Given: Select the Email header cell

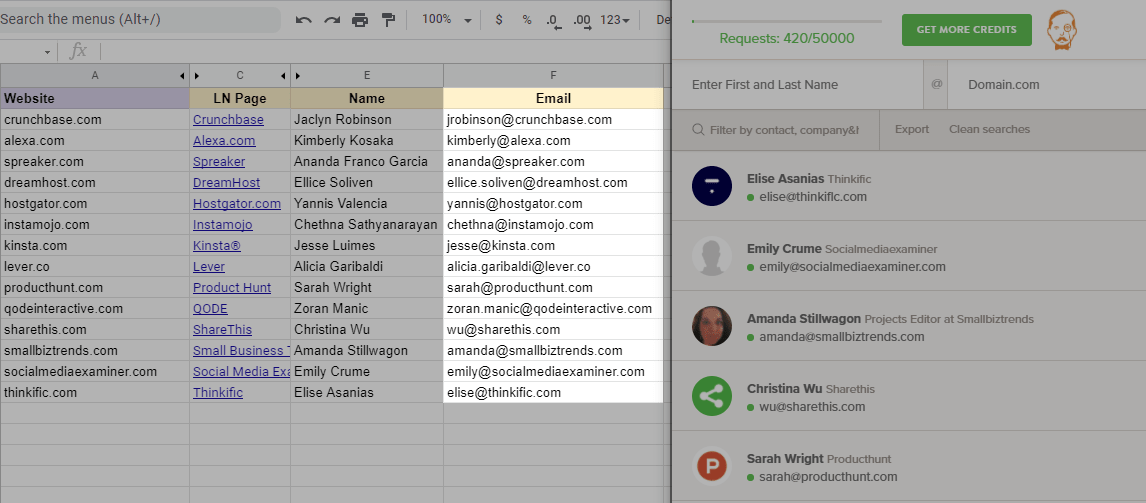Looking at the screenshot, I should [x=553, y=98].
